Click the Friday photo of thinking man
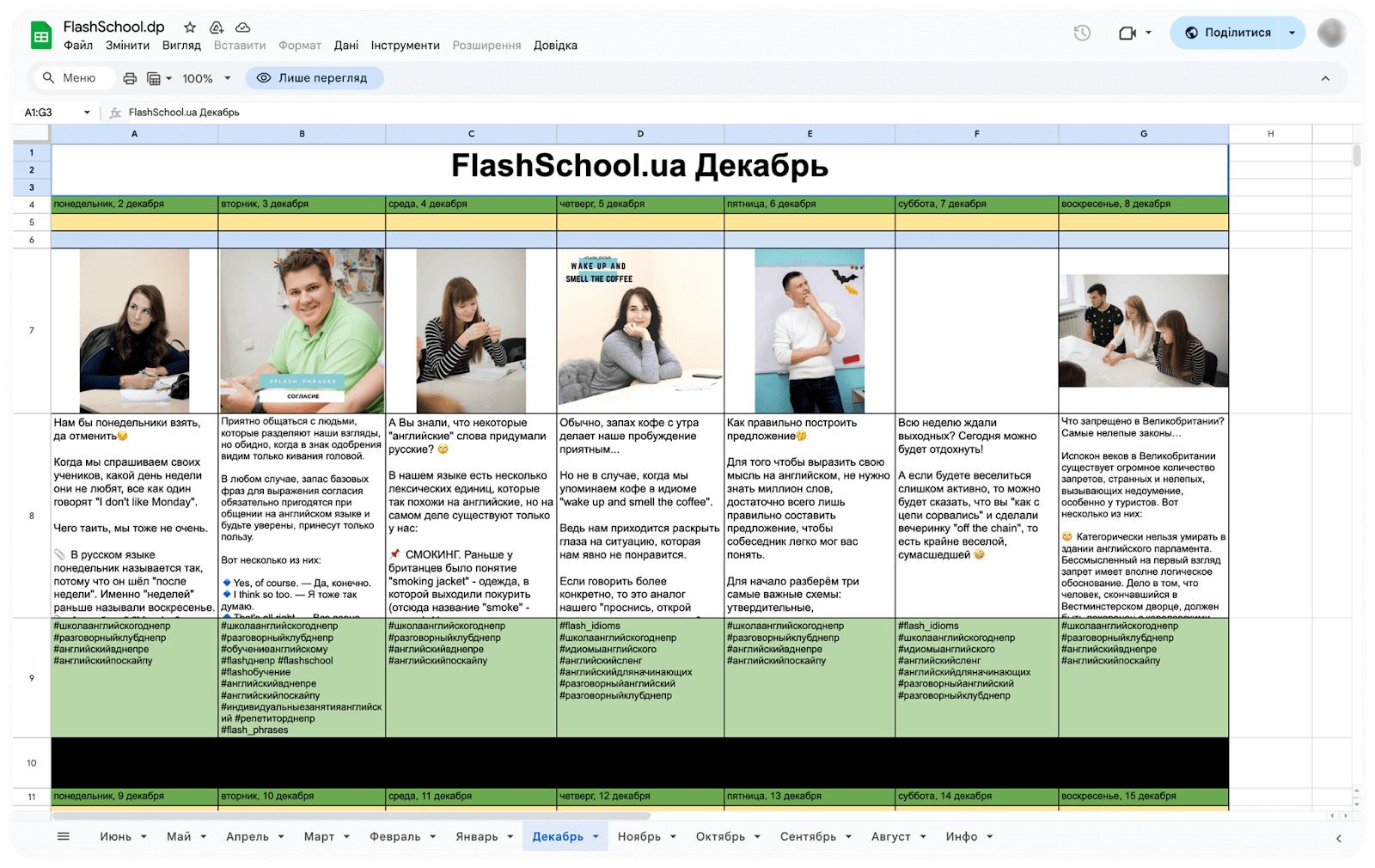The width and height of the screenshot is (1375, 868). pos(810,331)
